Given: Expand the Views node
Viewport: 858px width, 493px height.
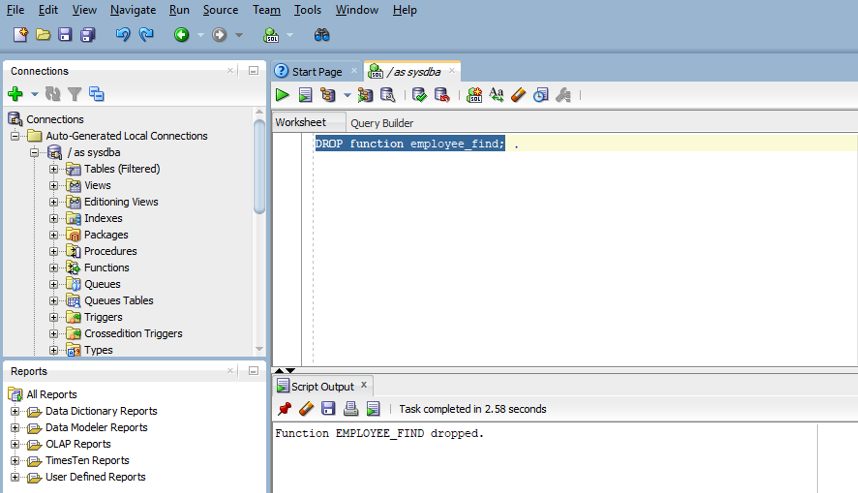Looking at the screenshot, I should click(x=53, y=185).
